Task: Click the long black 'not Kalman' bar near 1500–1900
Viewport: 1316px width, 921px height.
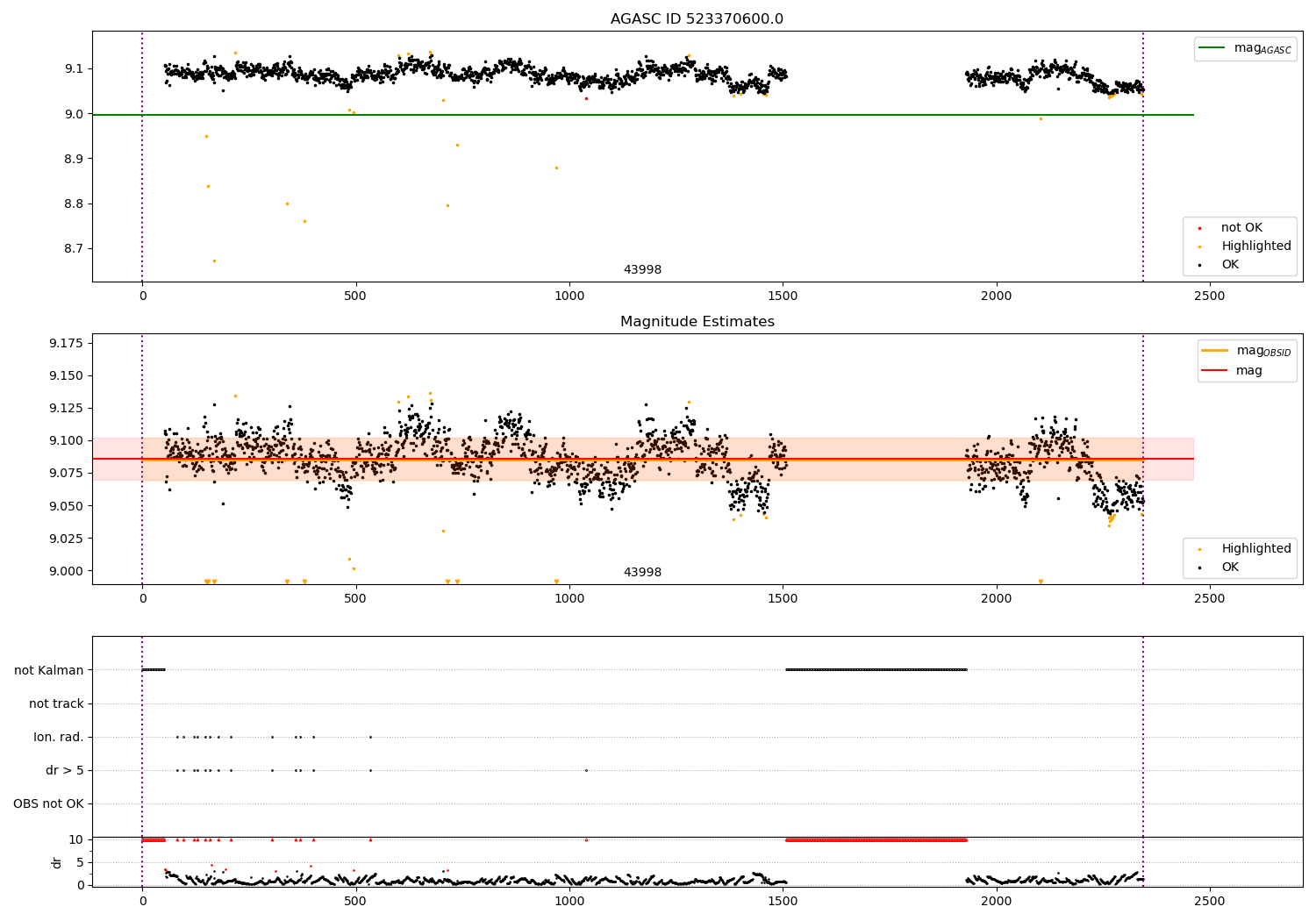Action: coord(876,670)
